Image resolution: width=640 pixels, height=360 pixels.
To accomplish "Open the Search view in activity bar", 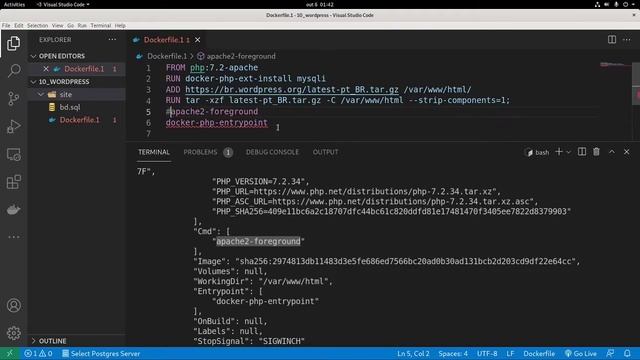I will [x=13, y=71].
